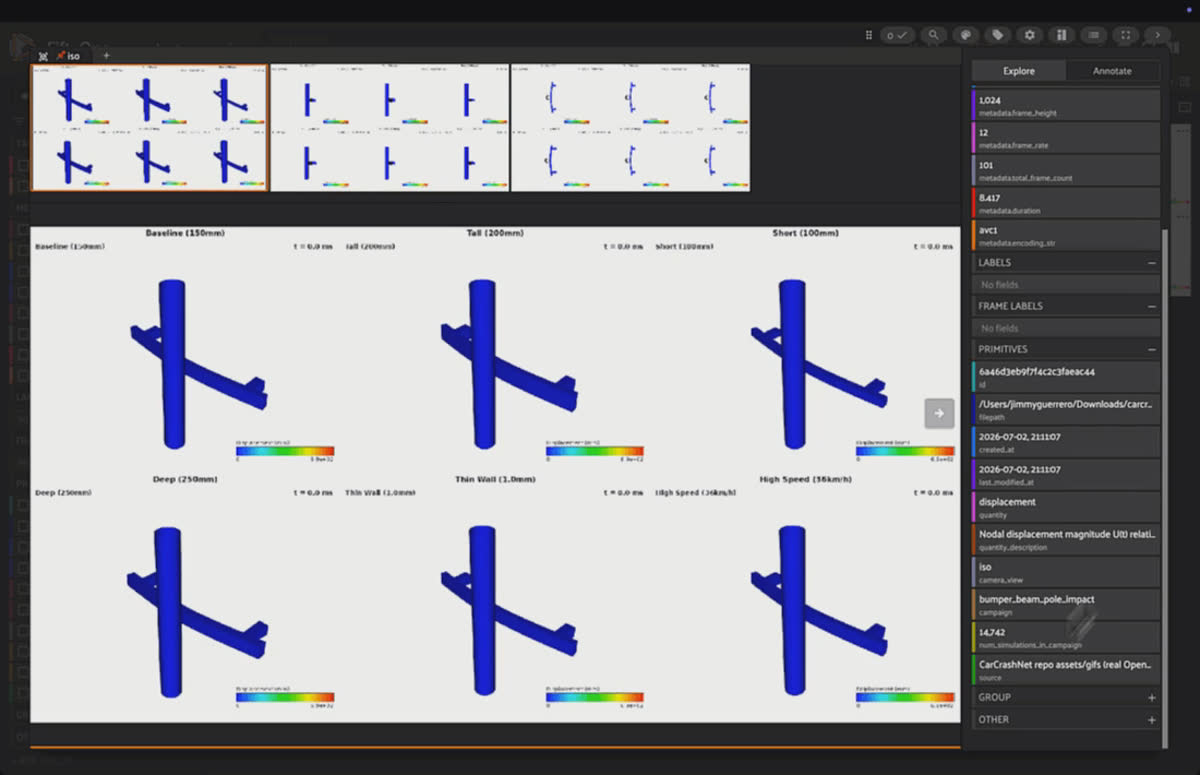1200x775 pixels.
Task: Go to next sample with arrow button
Action: coord(939,413)
